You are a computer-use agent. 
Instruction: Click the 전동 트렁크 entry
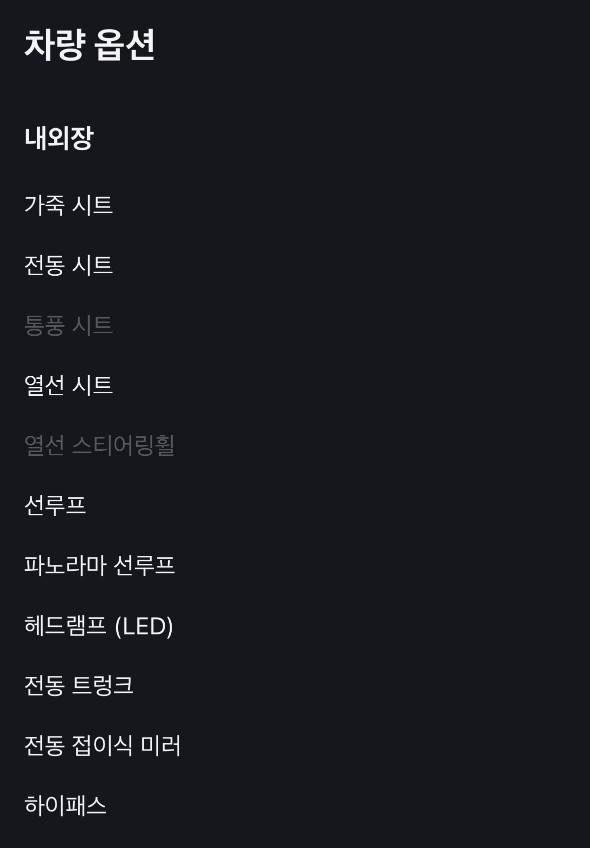[79, 685]
